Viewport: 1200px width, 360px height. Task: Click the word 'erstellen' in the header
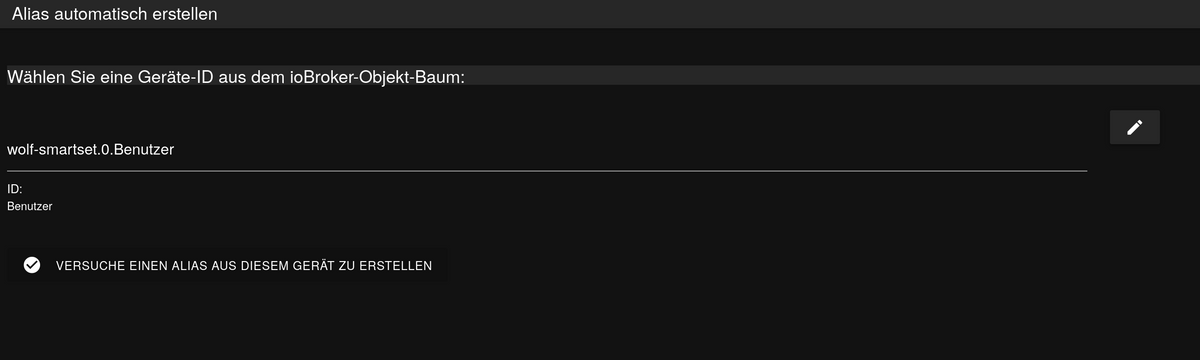tap(184, 14)
